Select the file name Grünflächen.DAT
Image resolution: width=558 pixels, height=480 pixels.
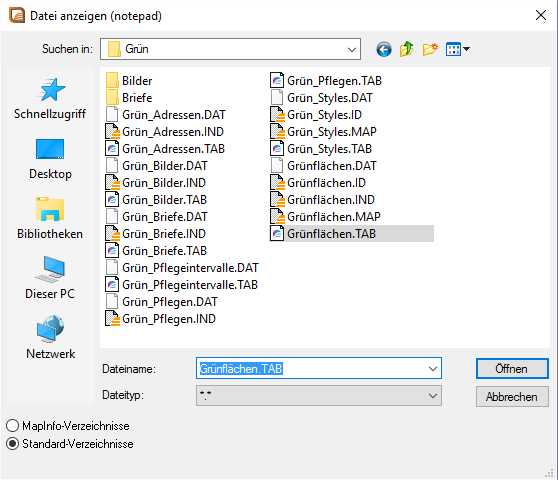(x=332, y=166)
